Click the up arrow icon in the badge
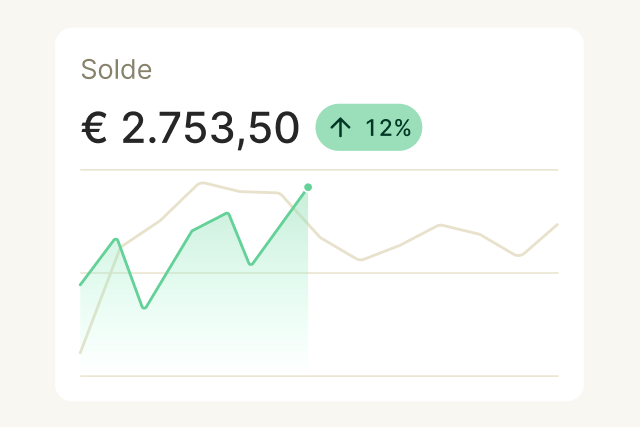 coord(341,128)
